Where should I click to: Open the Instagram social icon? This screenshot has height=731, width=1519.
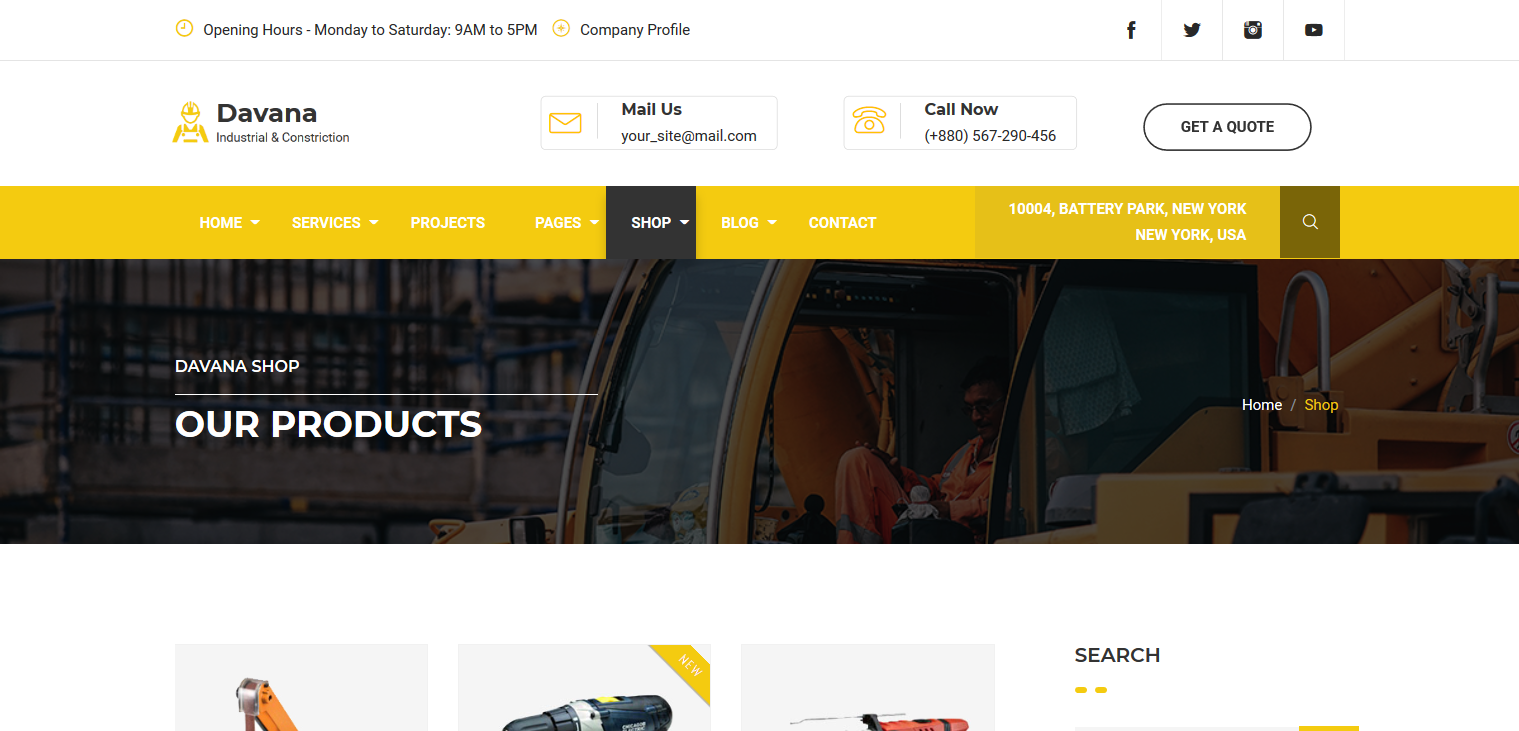pyautogui.click(x=1253, y=30)
